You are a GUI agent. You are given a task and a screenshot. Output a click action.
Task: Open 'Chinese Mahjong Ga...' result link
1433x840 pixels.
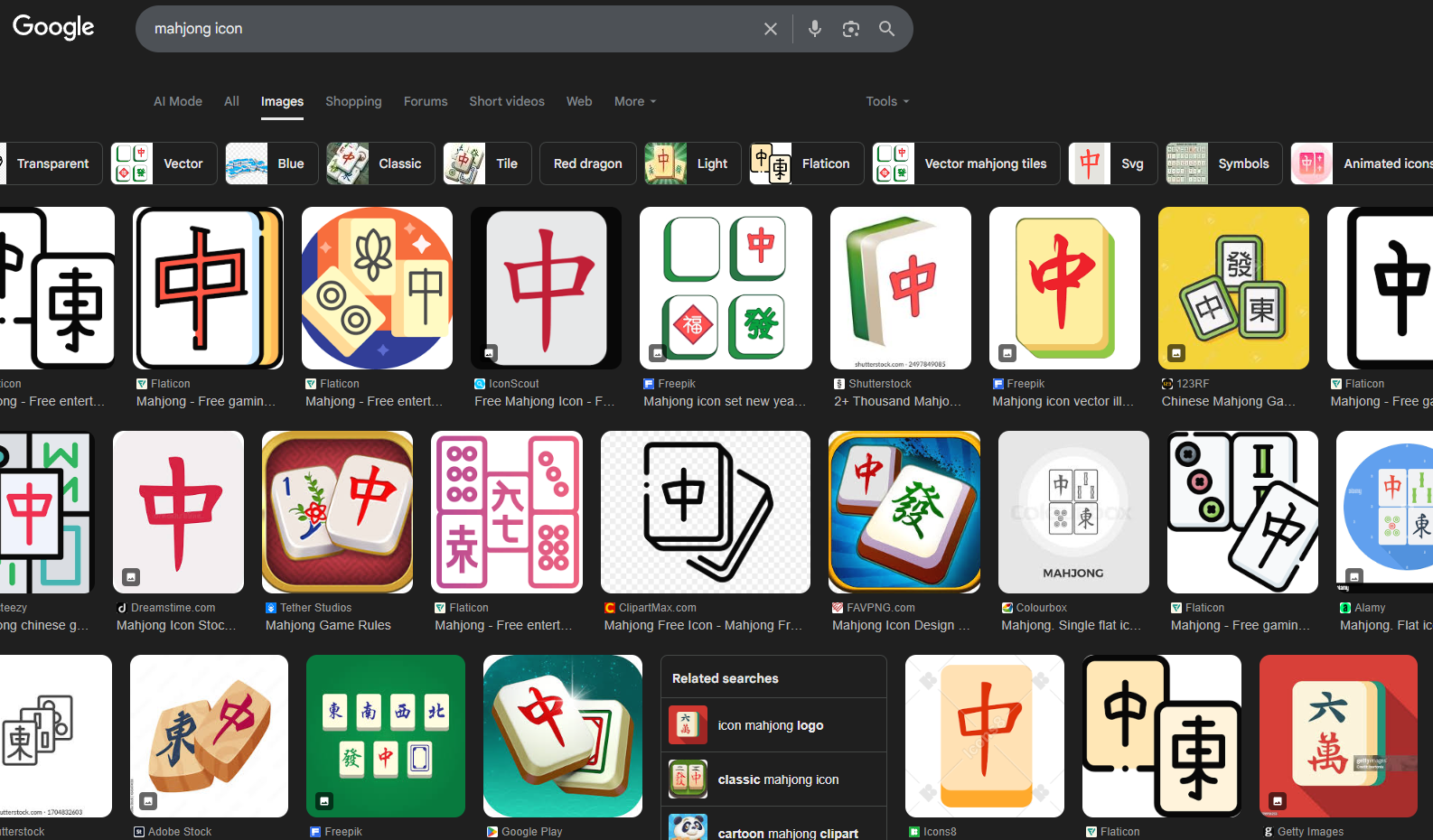click(1229, 401)
